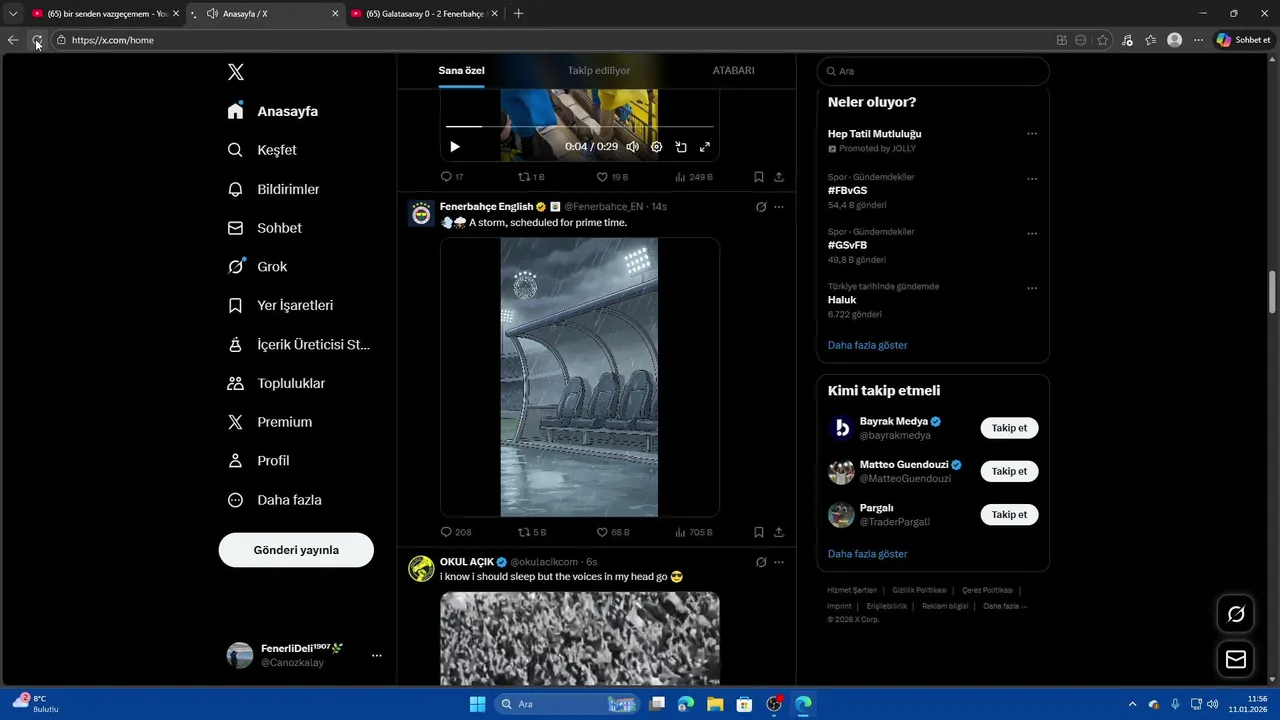Show more suggestions under Kimi takip etmeli
This screenshot has height=720, width=1280.
tap(867, 554)
